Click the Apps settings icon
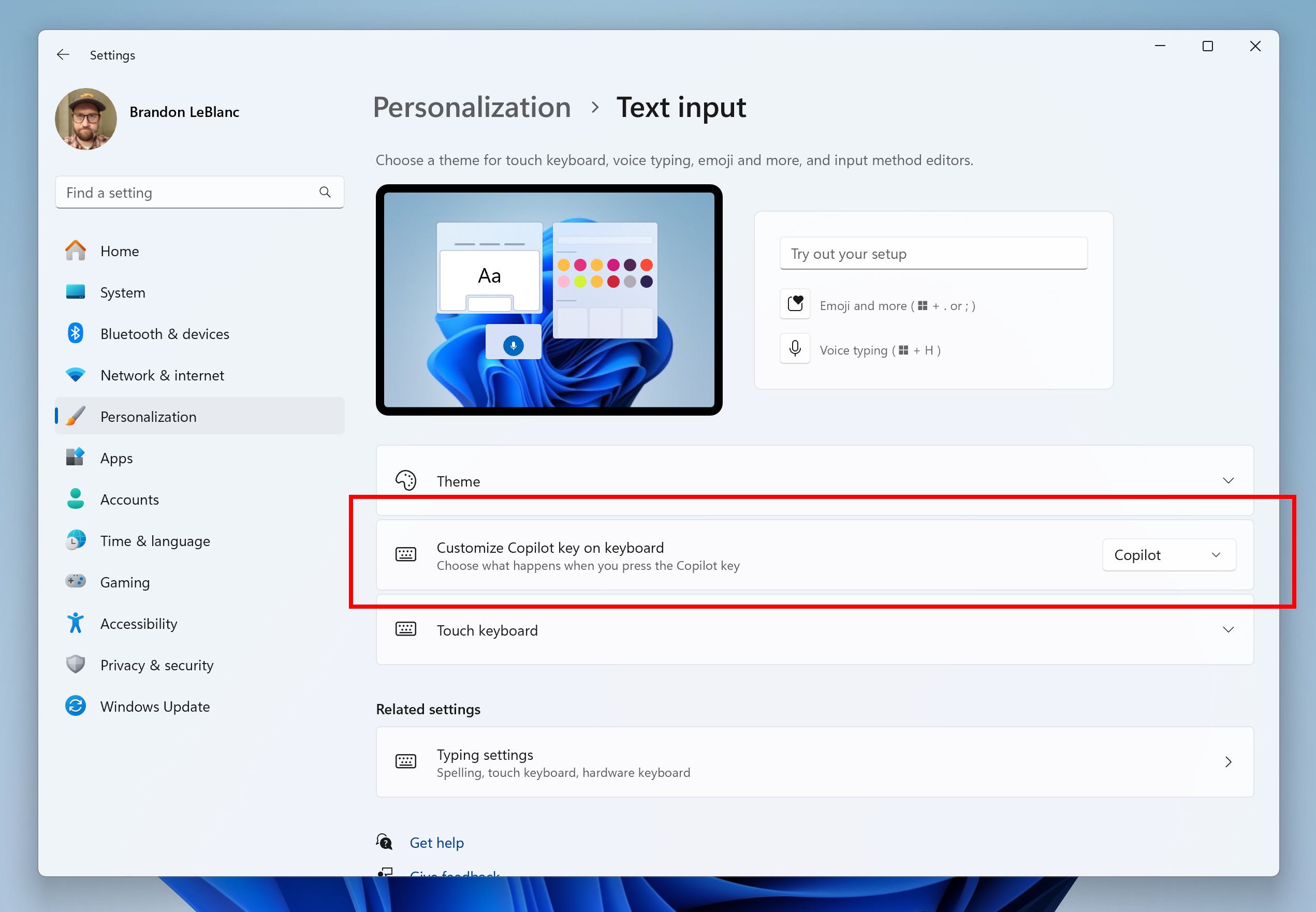This screenshot has width=1316, height=912. point(76,457)
